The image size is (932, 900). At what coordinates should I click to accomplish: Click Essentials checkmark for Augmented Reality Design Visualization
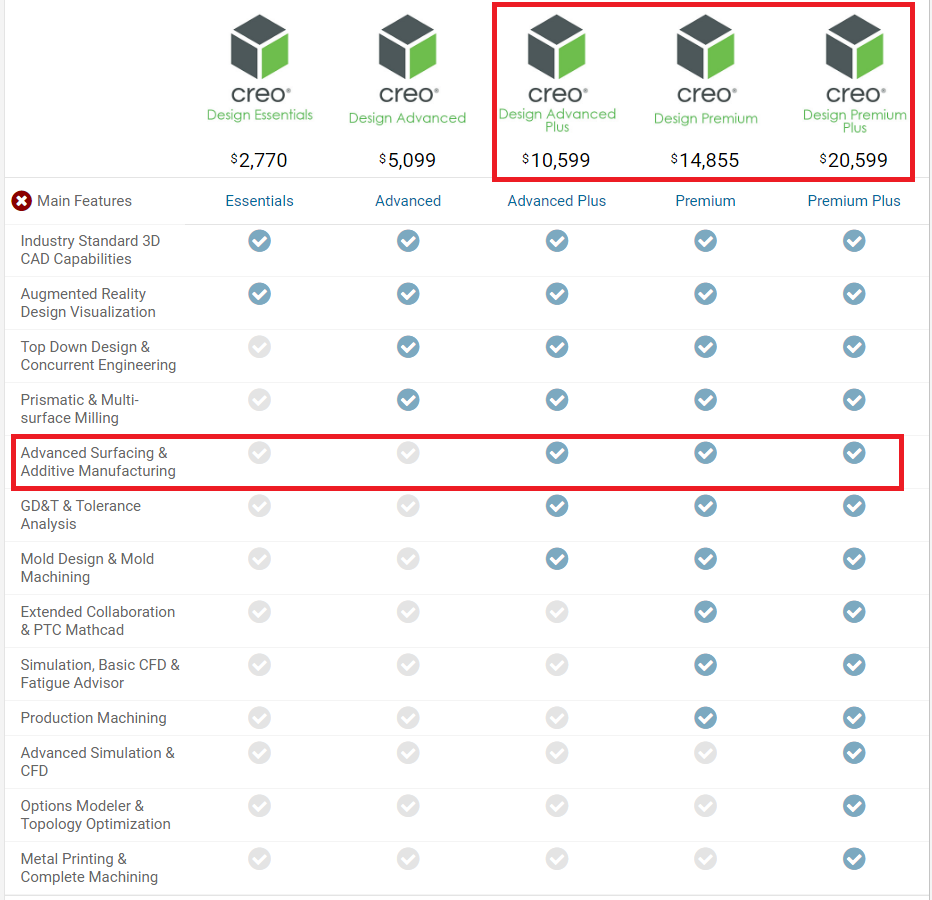click(260, 294)
